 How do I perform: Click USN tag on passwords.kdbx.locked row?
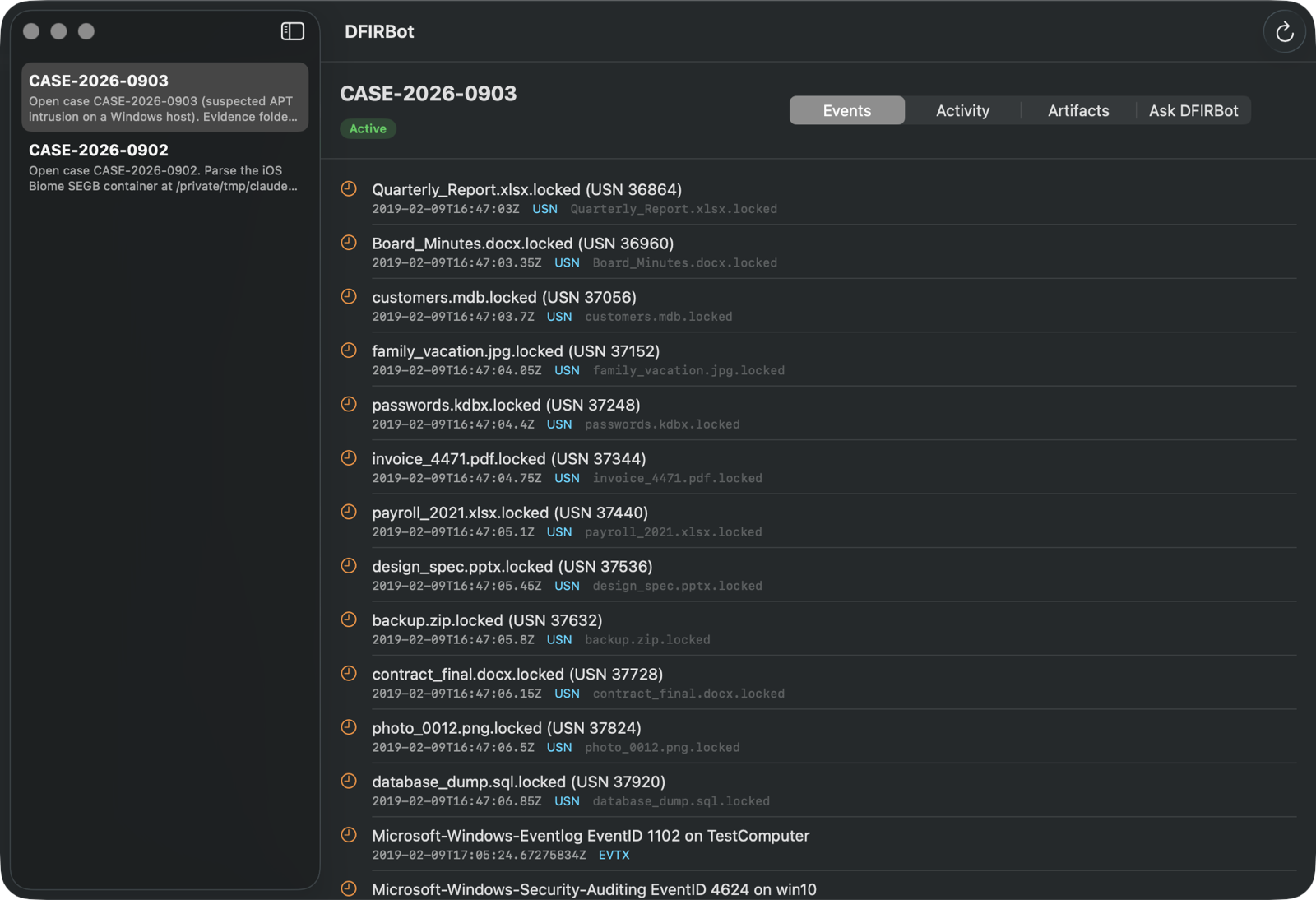coord(559,424)
